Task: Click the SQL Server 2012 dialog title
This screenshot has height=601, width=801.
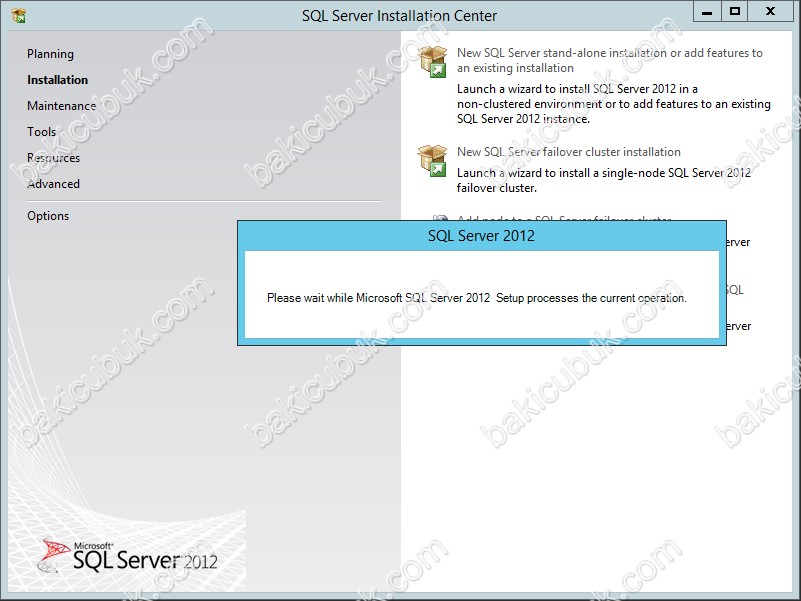Action: coord(481,236)
